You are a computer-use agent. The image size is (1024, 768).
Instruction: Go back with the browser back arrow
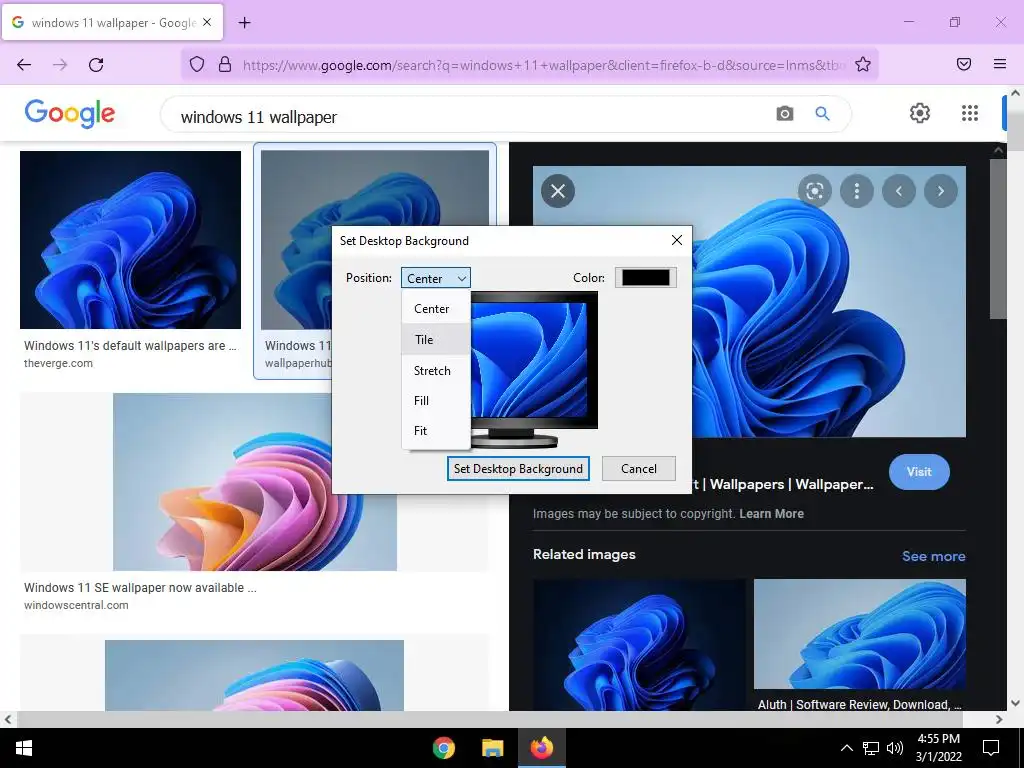(x=24, y=65)
